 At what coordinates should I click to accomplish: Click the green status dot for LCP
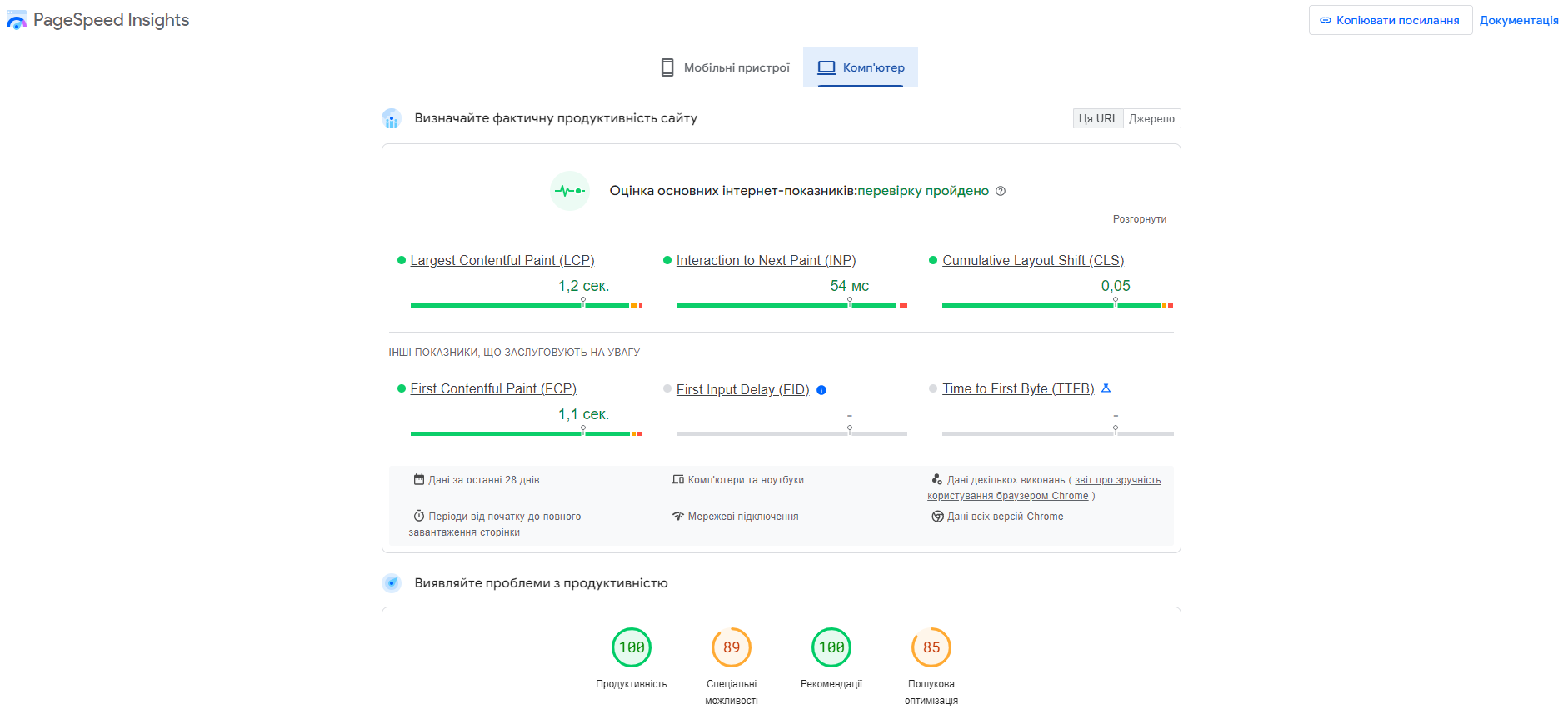pyautogui.click(x=402, y=260)
